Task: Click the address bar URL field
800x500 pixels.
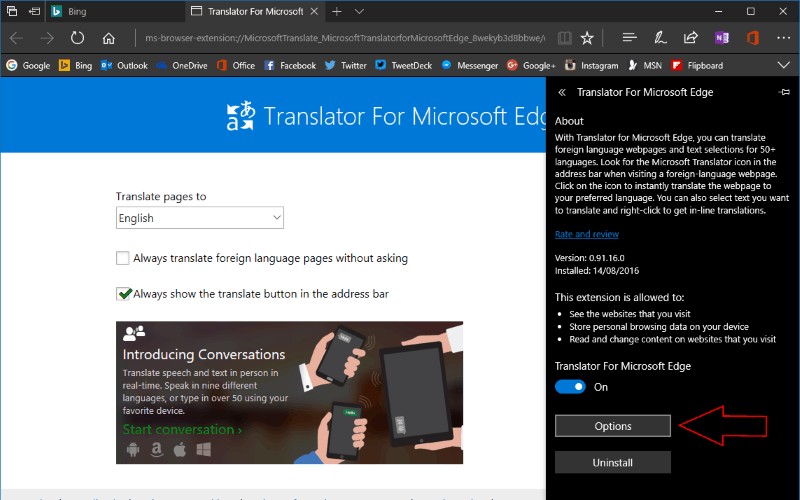Action: [x=345, y=38]
